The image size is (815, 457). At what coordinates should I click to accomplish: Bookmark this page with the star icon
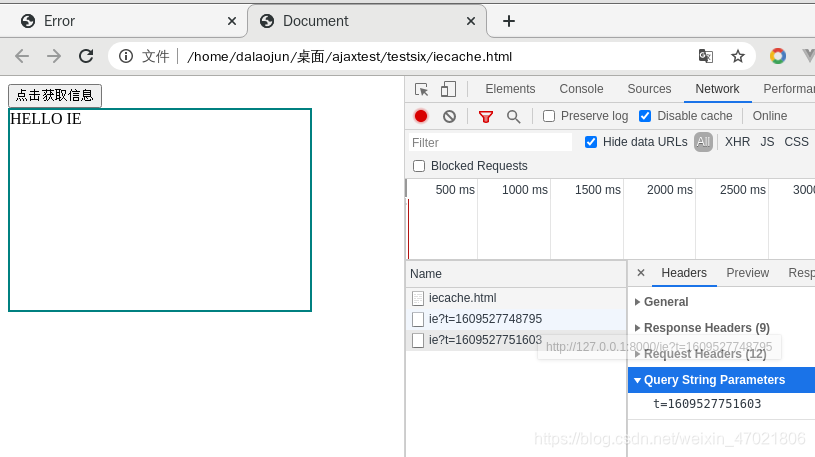click(738, 56)
